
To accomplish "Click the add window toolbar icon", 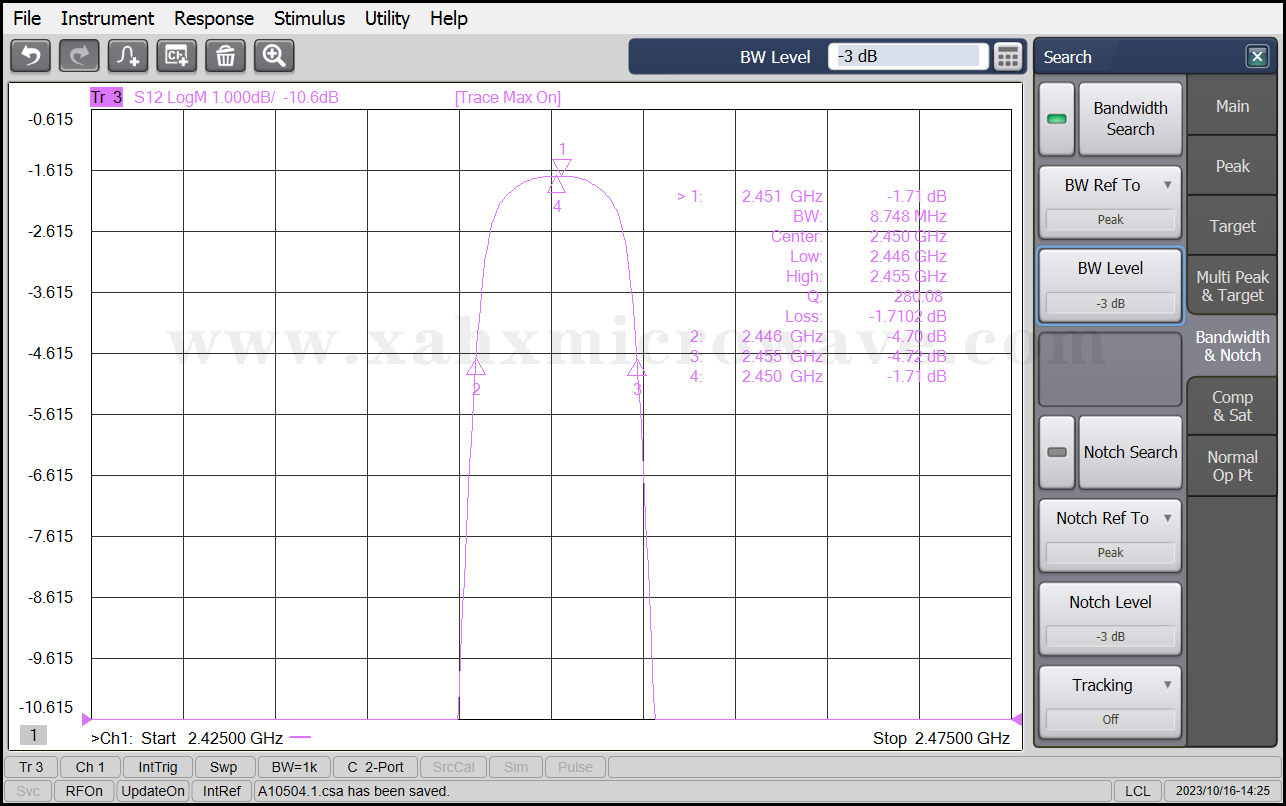I will point(177,56).
